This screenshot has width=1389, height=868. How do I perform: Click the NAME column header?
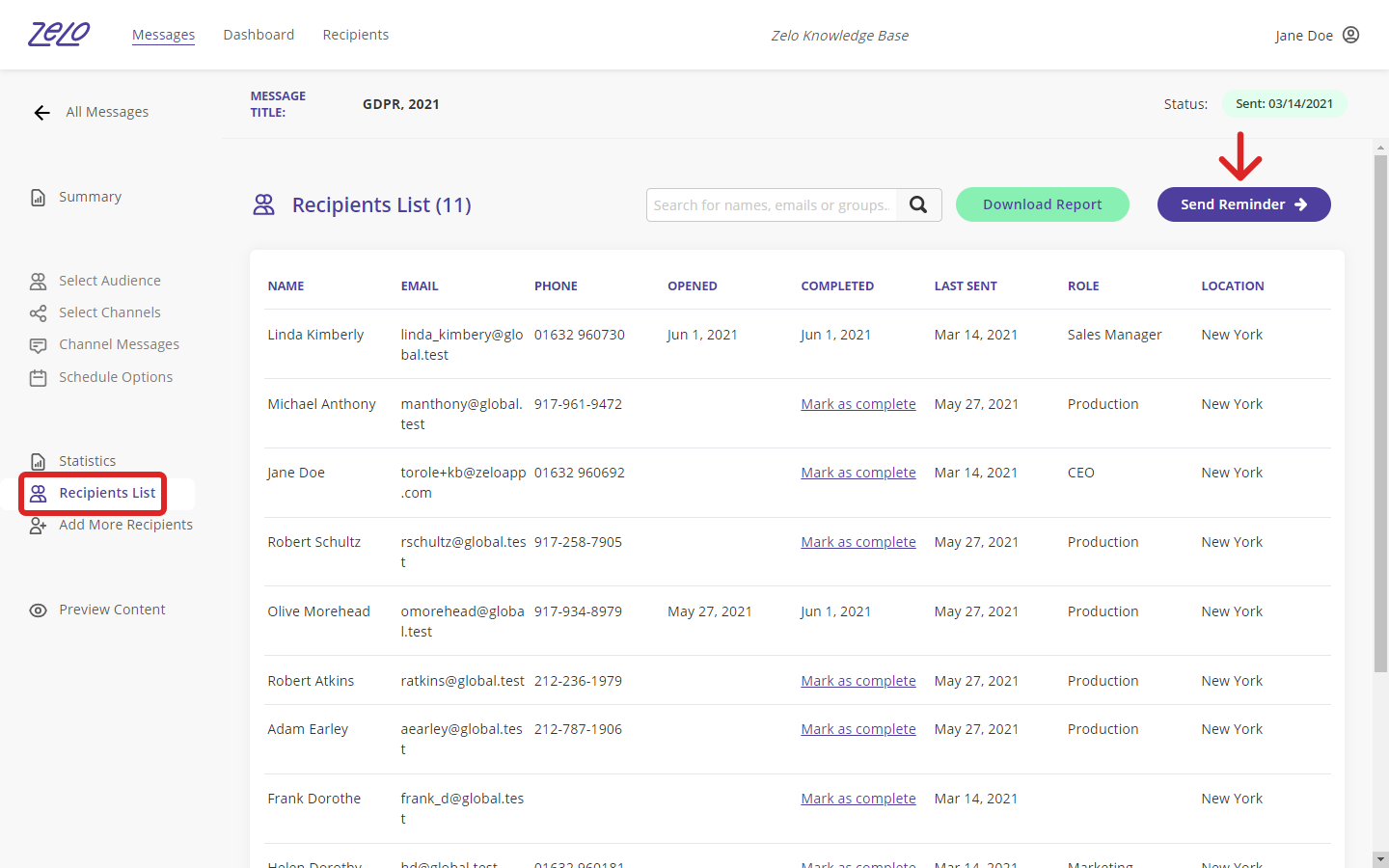point(286,286)
